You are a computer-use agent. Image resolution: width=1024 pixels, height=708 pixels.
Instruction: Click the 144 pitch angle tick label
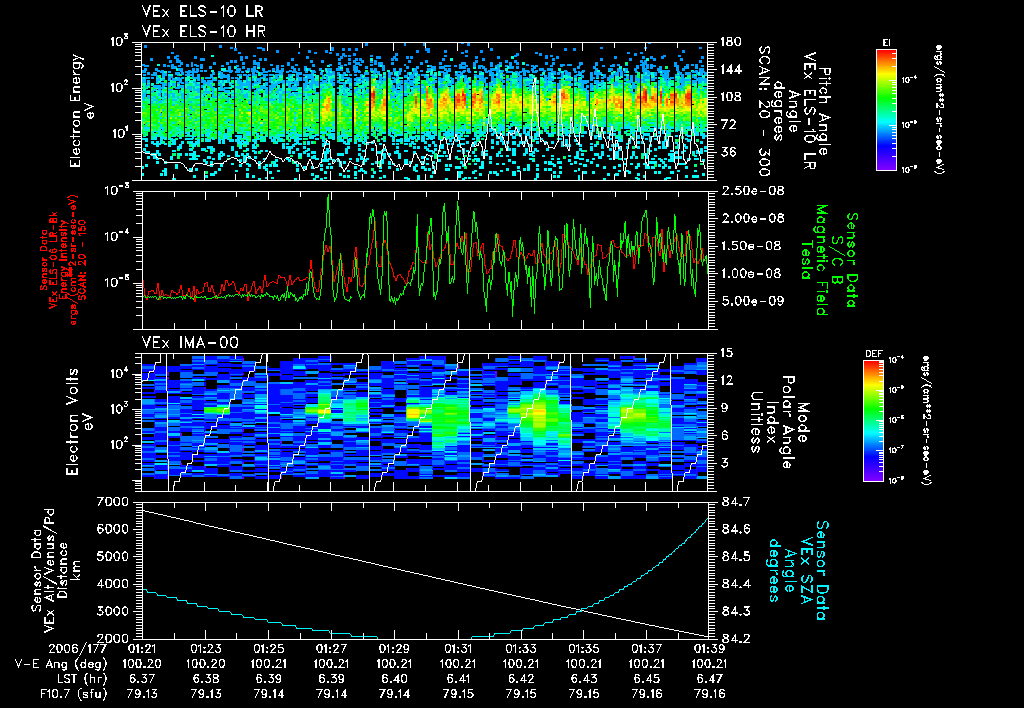click(730, 69)
